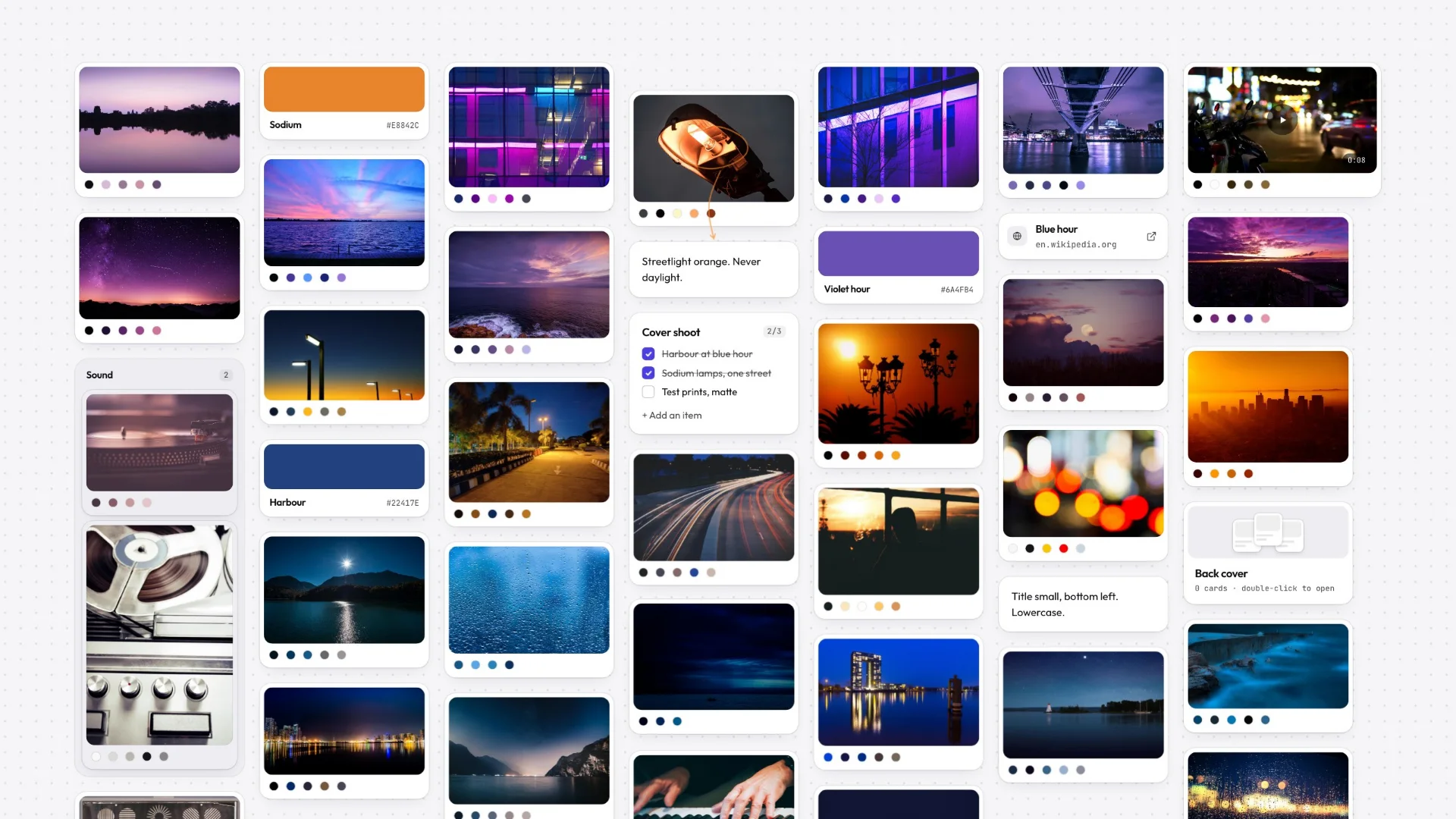This screenshot has height=819, width=1456.
Task: Select the palm-lined lamp-lit path photo
Action: click(x=529, y=442)
